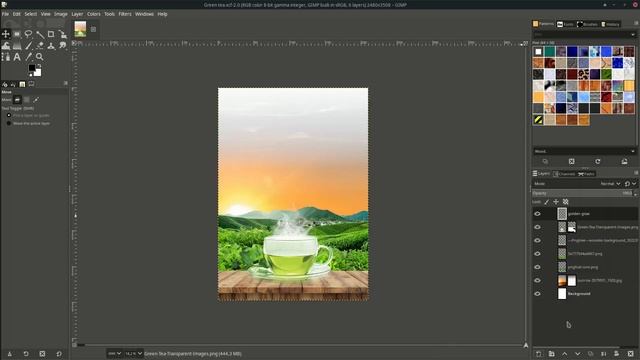Select the Rectangle Select tool
Image resolution: width=640 pixels, height=360 pixels.
17,34
